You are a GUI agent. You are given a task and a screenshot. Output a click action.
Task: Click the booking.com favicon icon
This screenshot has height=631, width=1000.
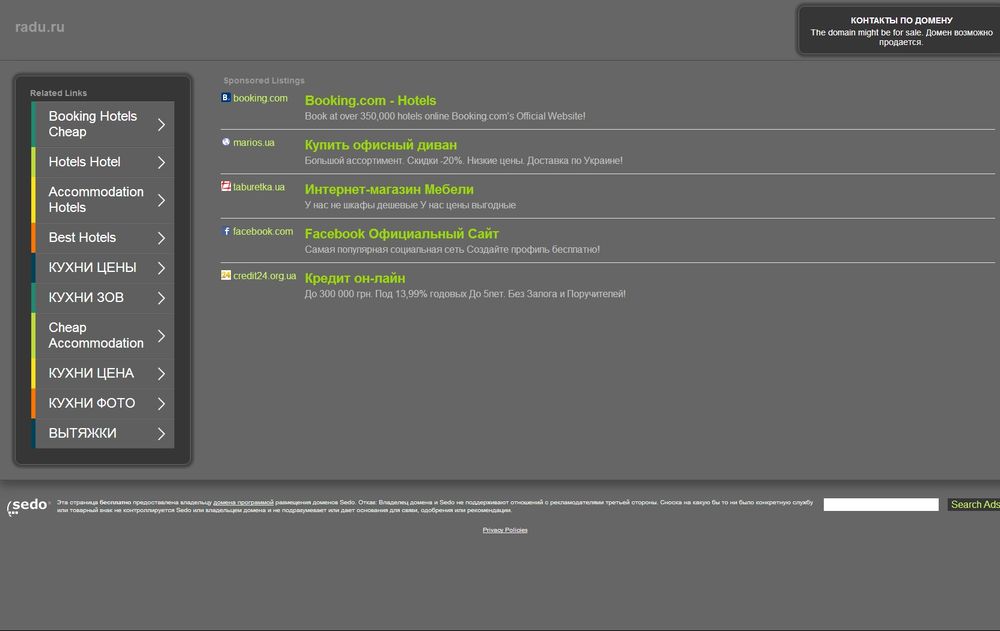coord(226,98)
